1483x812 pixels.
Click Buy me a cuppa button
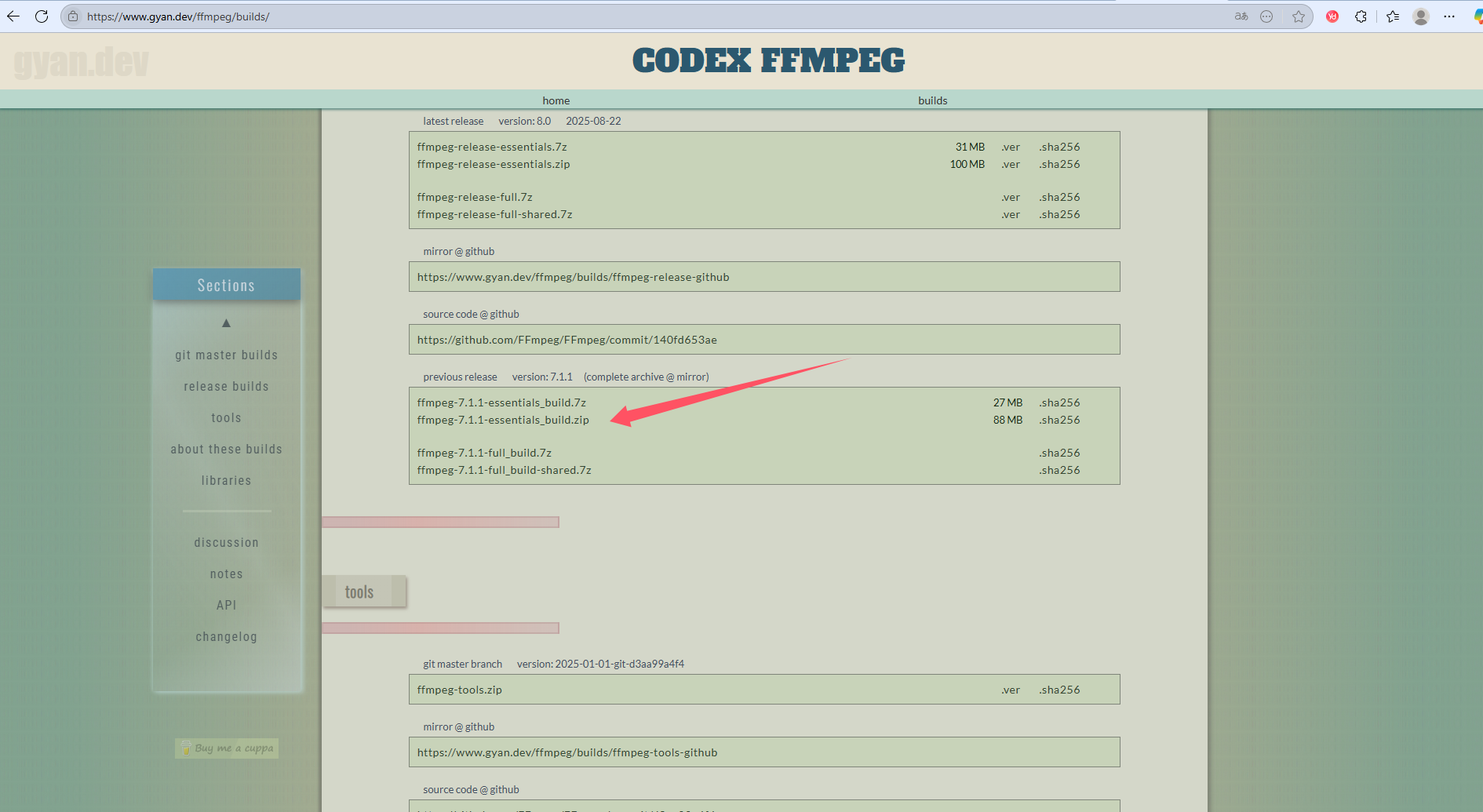[227, 748]
